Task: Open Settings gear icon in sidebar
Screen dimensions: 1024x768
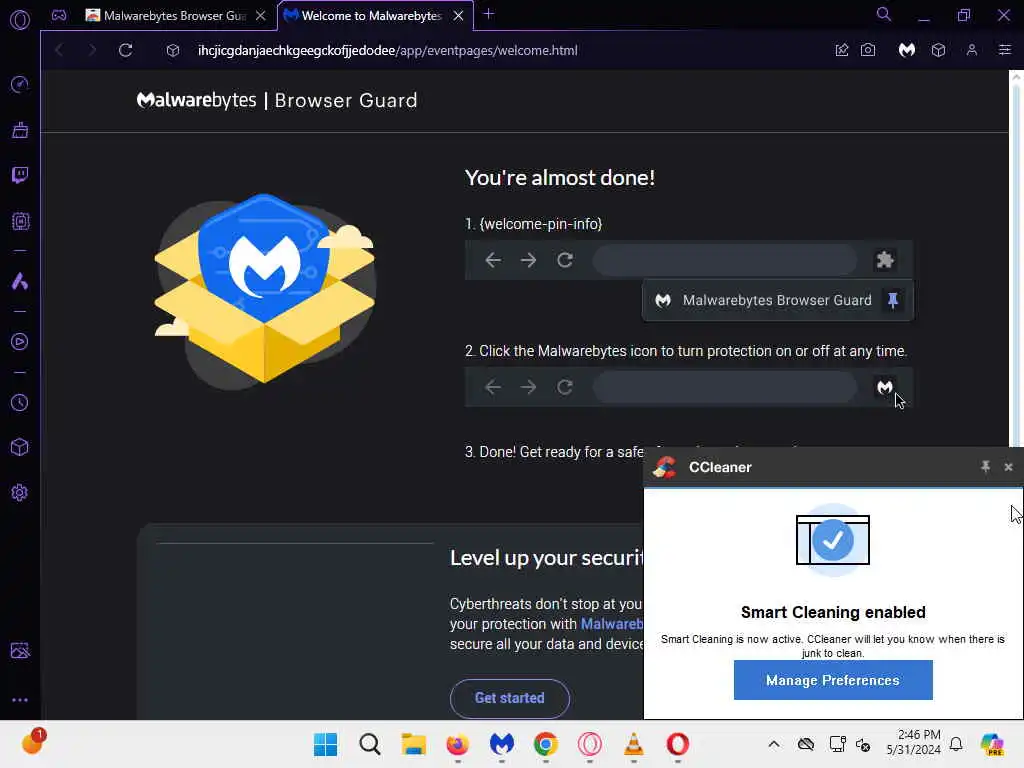Action: 20,492
